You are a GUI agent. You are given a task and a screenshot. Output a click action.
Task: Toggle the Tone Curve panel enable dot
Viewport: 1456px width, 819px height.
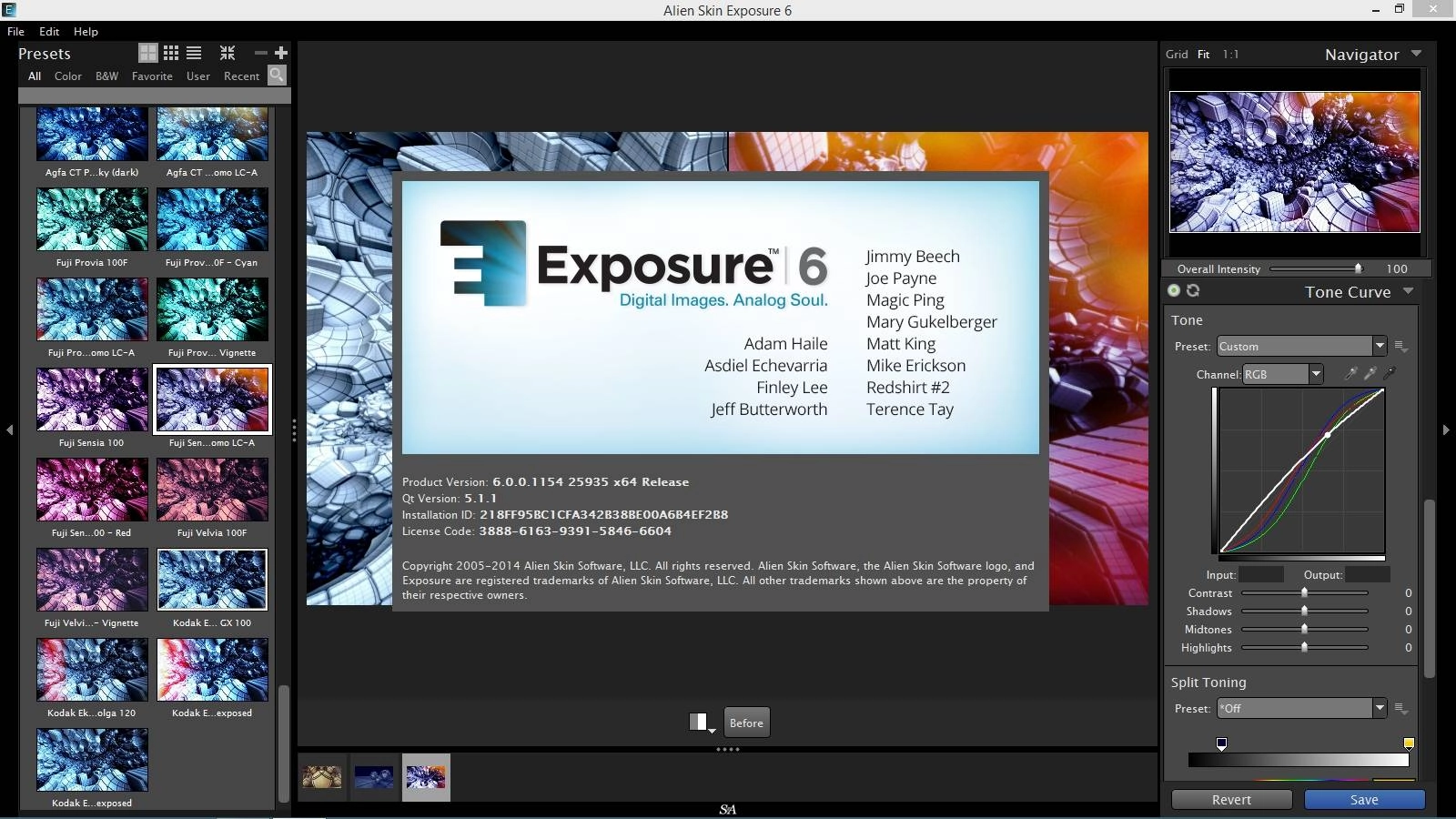click(x=1174, y=290)
